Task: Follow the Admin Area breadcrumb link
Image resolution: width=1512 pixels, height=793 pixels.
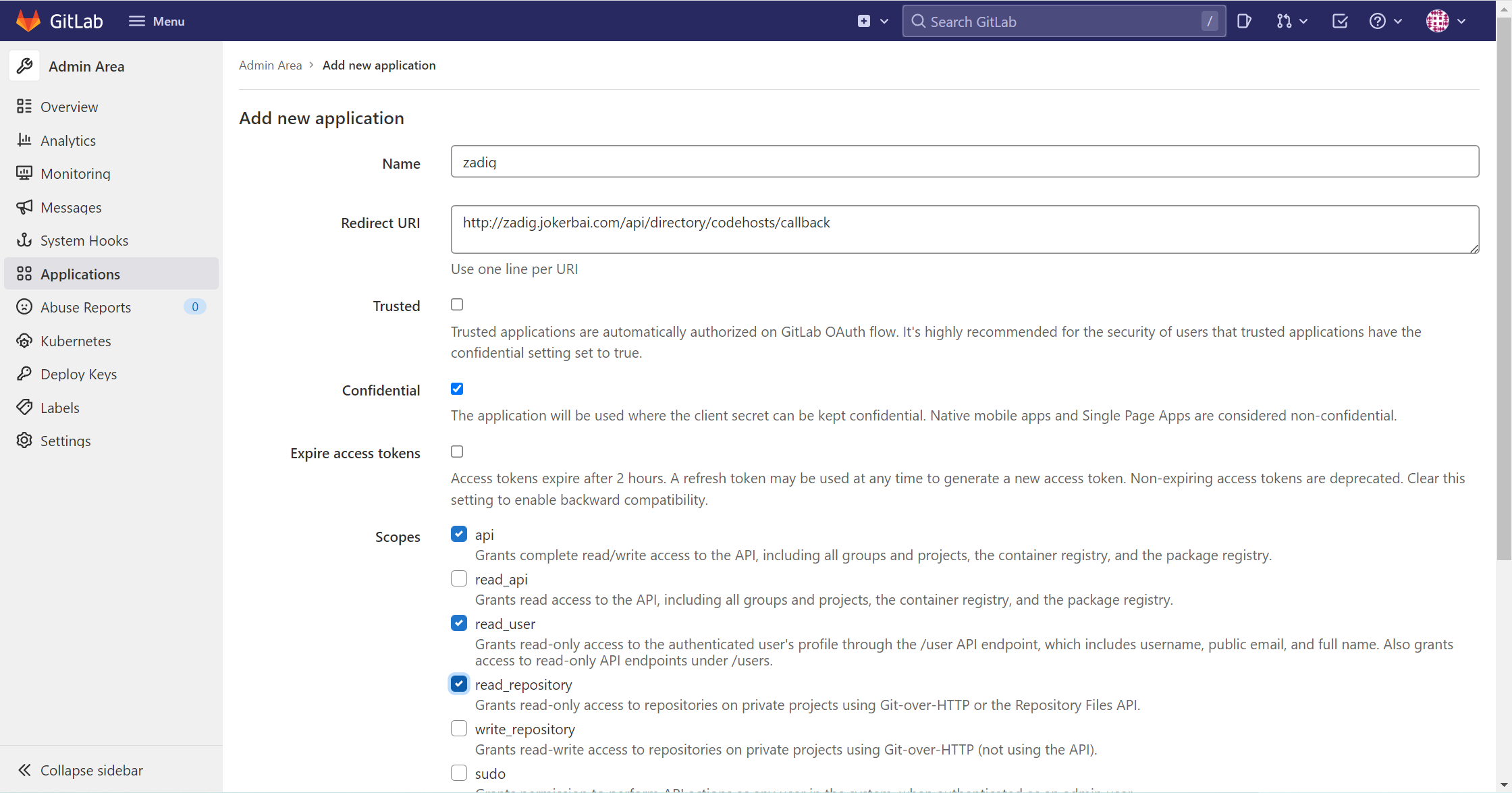Action: pyautogui.click(x=270, y=65)
